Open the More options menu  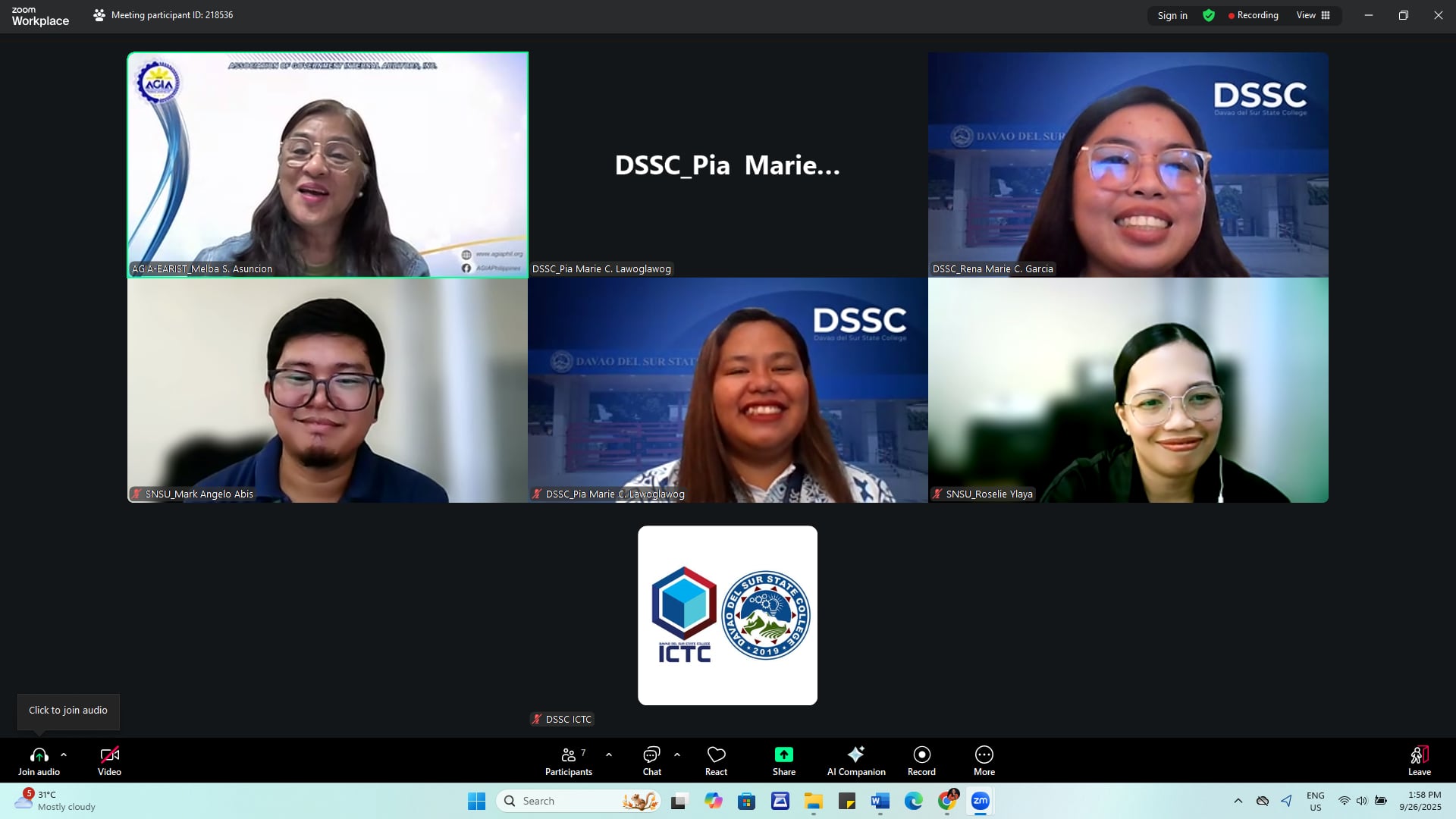click(x=984, y=755)
